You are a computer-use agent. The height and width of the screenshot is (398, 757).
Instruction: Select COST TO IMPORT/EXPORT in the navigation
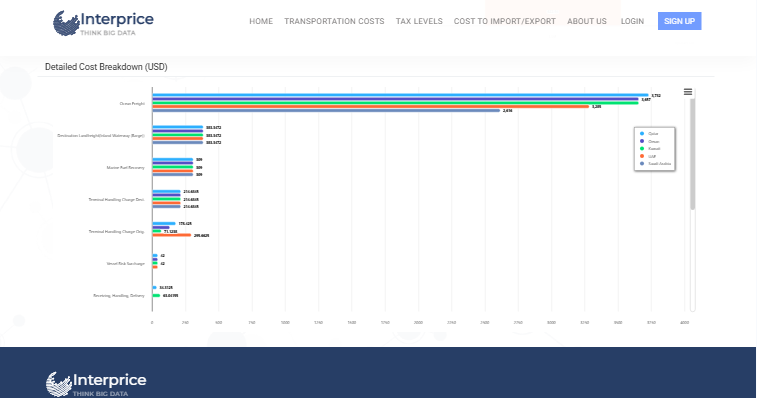coord(505,21)
